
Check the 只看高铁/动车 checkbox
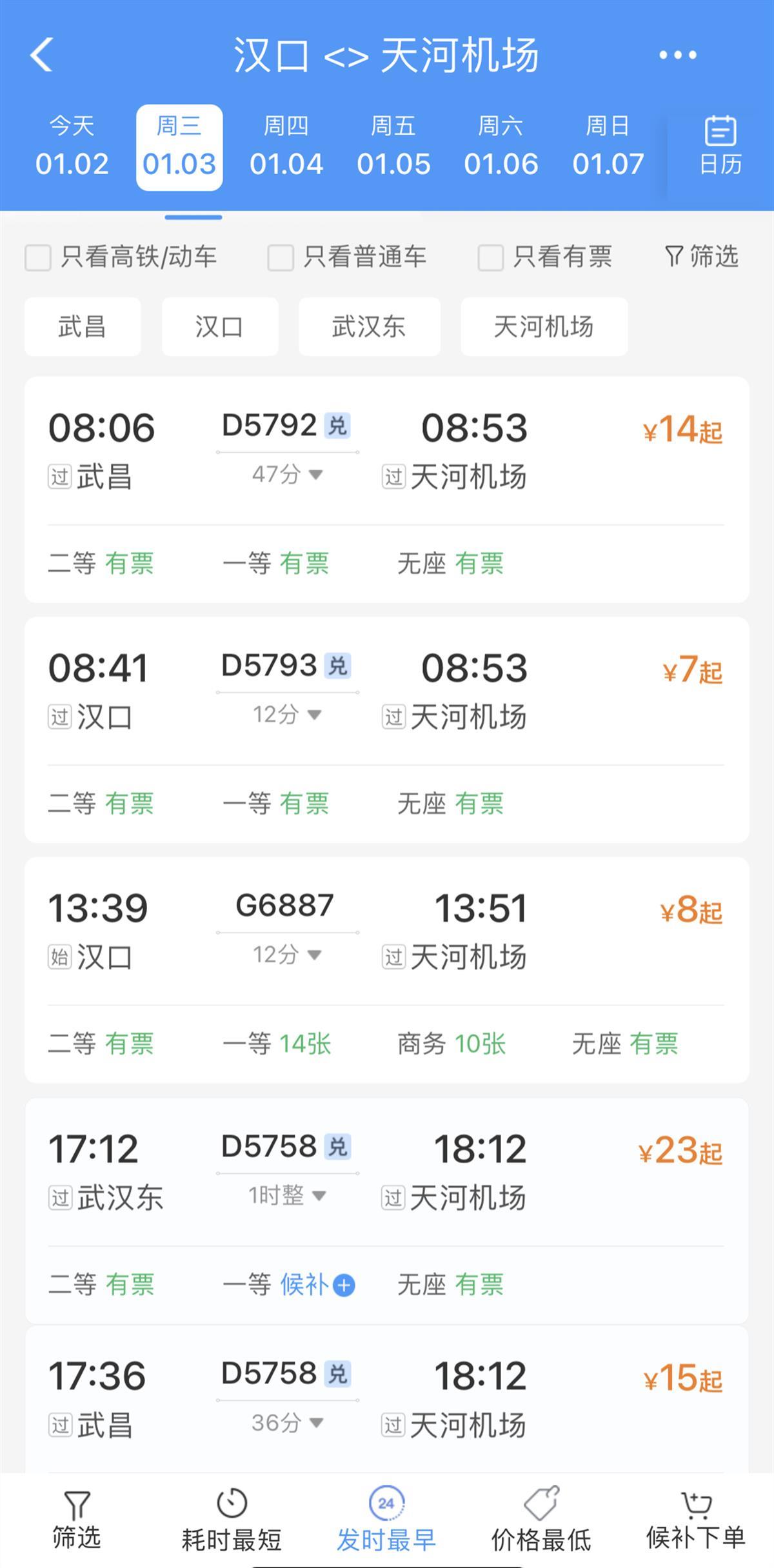tap(38, 258)
